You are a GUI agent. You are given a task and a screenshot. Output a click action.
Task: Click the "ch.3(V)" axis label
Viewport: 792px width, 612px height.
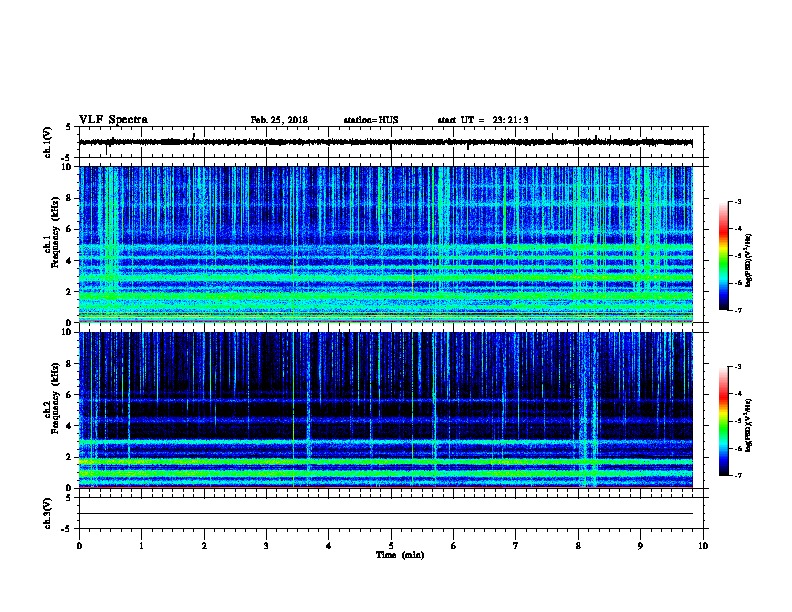48,513
